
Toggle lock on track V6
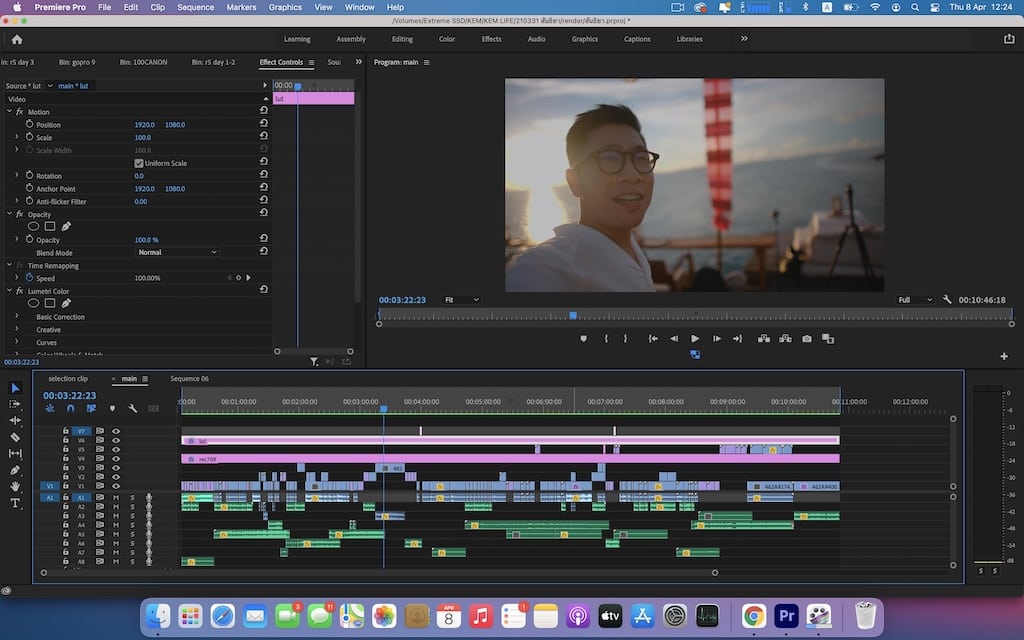[65, 440]
